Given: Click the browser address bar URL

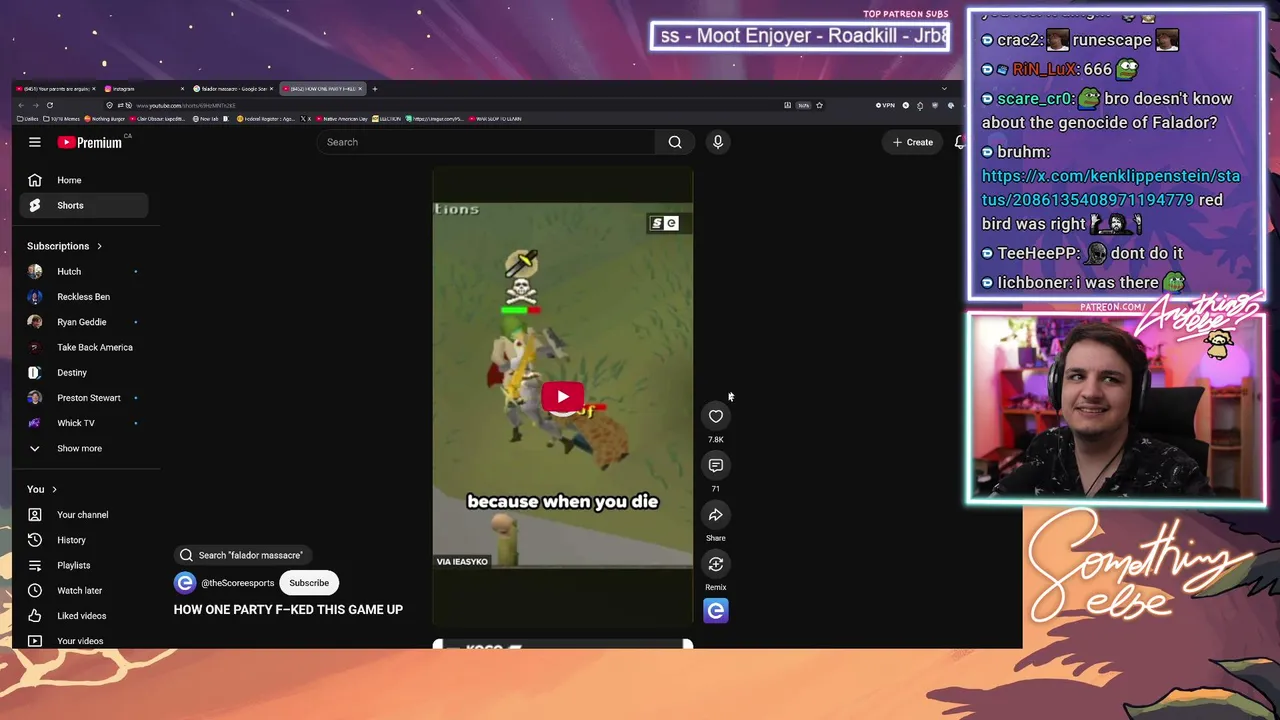Looking at the screenshot, I should click(186, 105).
